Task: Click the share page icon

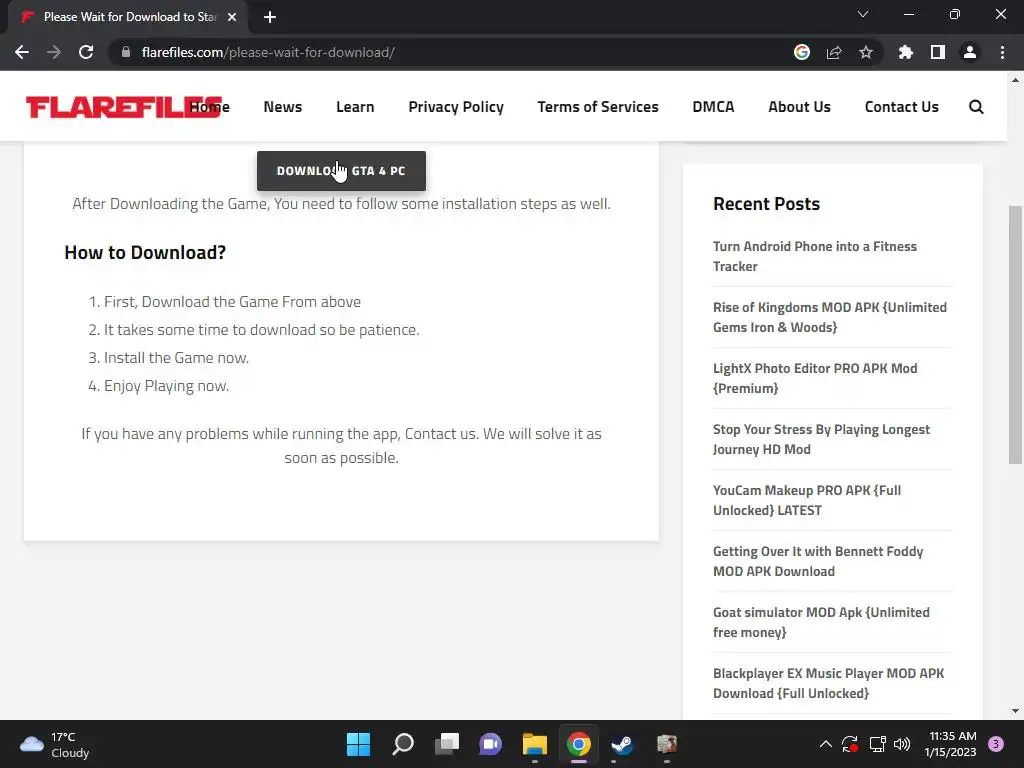Action: pos(834,52)
